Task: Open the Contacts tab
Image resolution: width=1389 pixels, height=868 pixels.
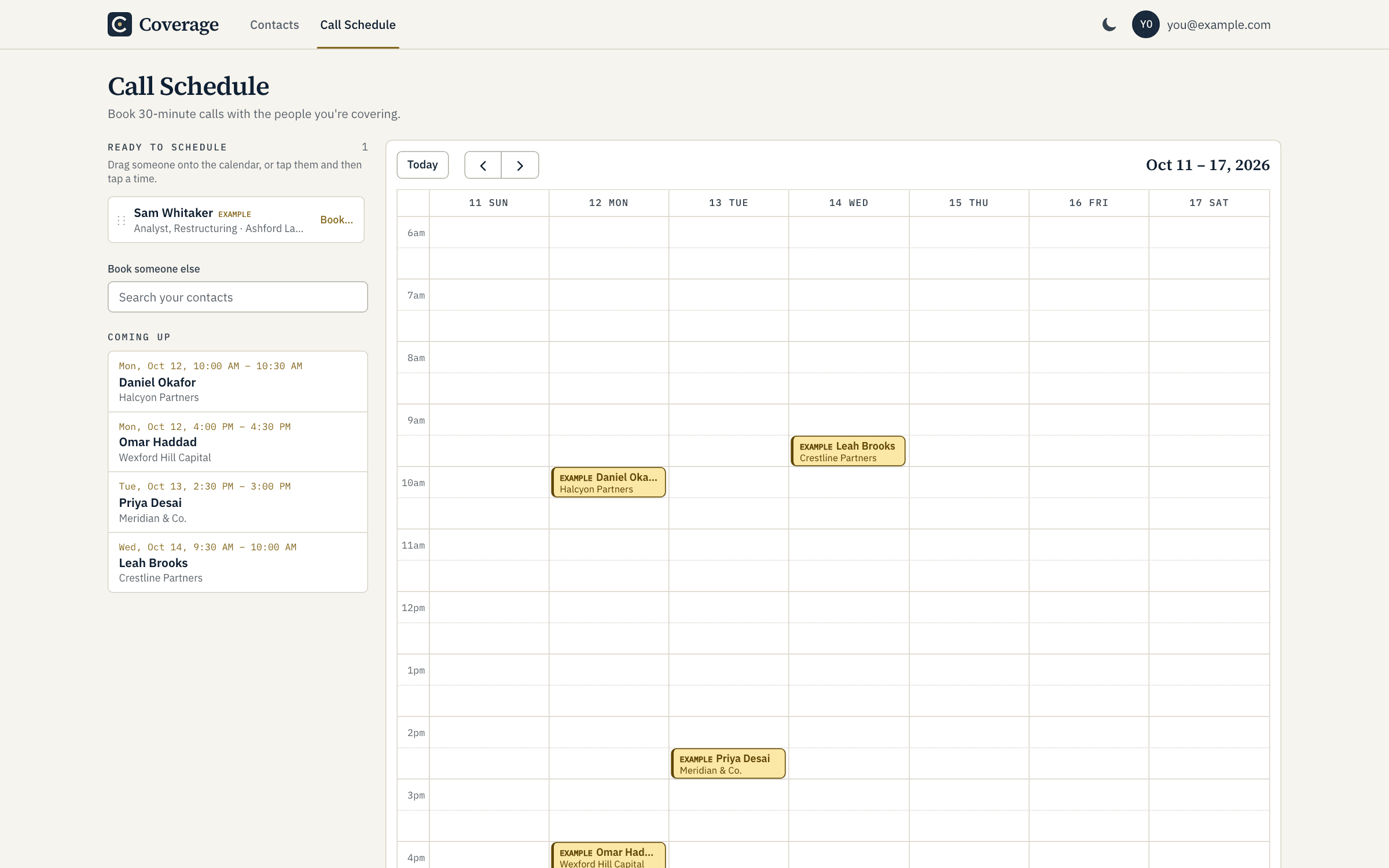Action: 274,25
